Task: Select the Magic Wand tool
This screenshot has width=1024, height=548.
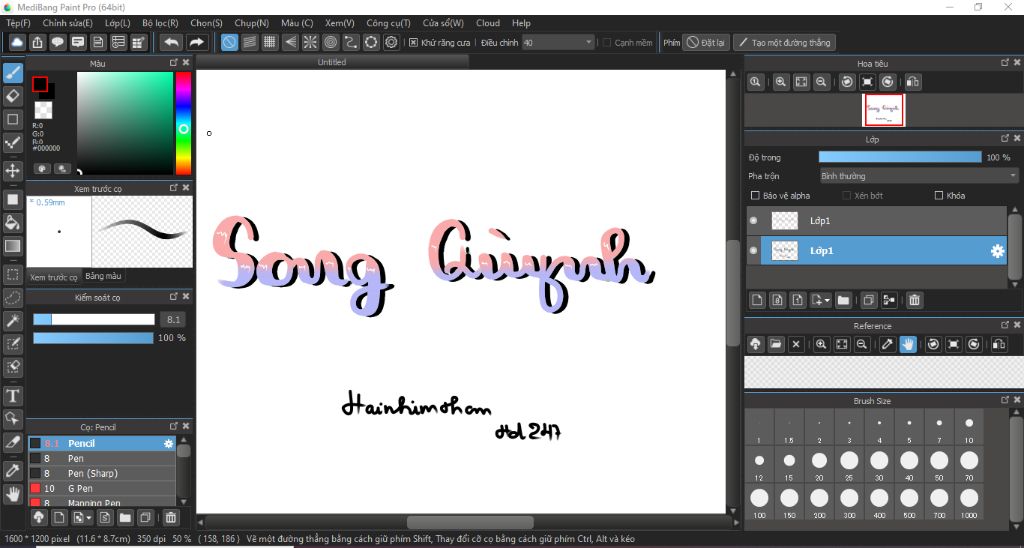Action: coord(12,321)
